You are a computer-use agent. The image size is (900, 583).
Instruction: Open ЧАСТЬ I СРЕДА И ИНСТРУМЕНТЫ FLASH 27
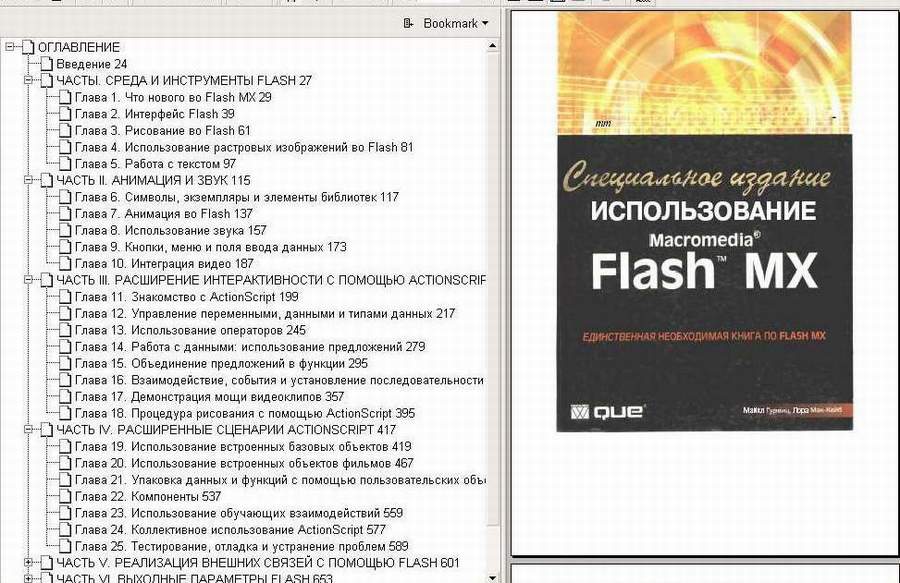[184, 81]
